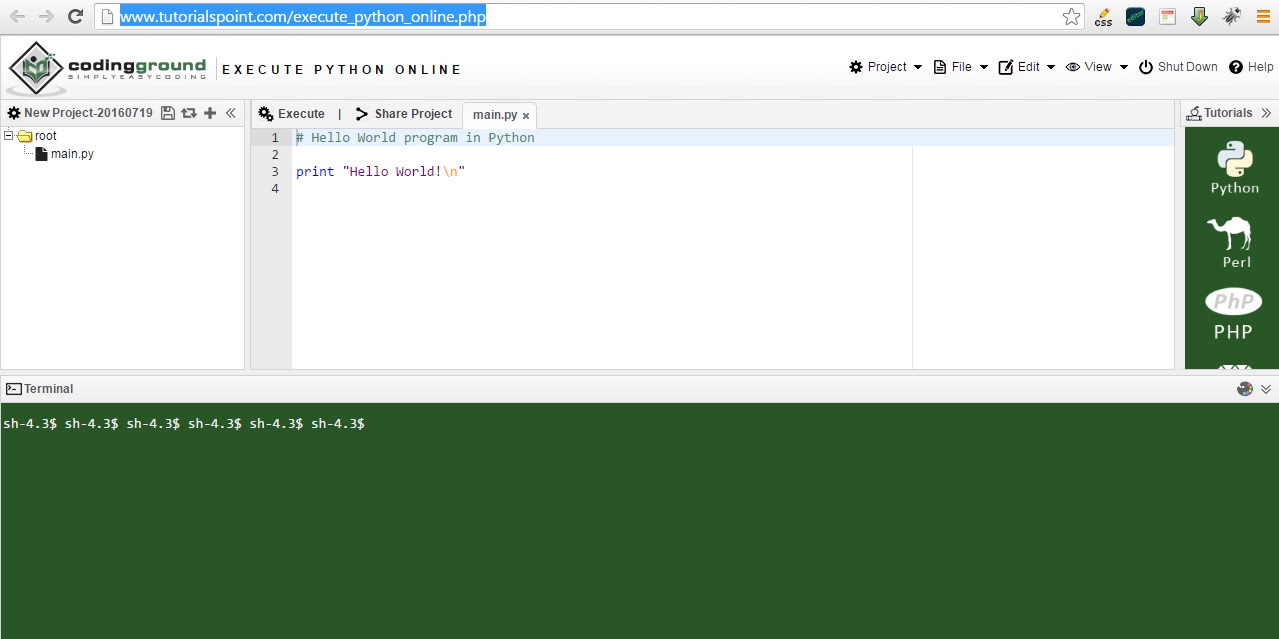This screenshot has height=639, width=1279.
Task: Click the Execute button
Action: tap(291, 114)
